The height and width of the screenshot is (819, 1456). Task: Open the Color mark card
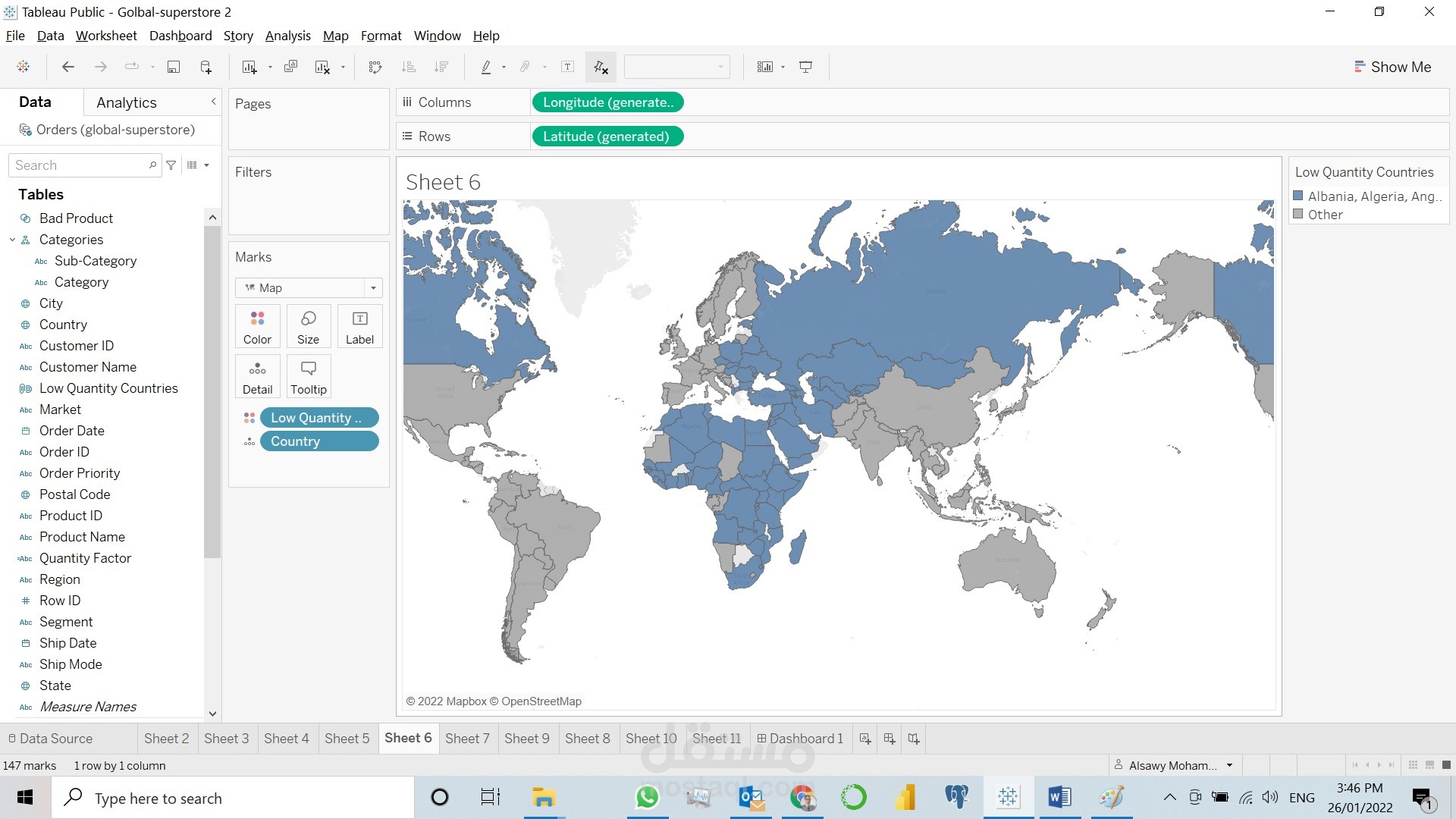click(x=257, y=326)
